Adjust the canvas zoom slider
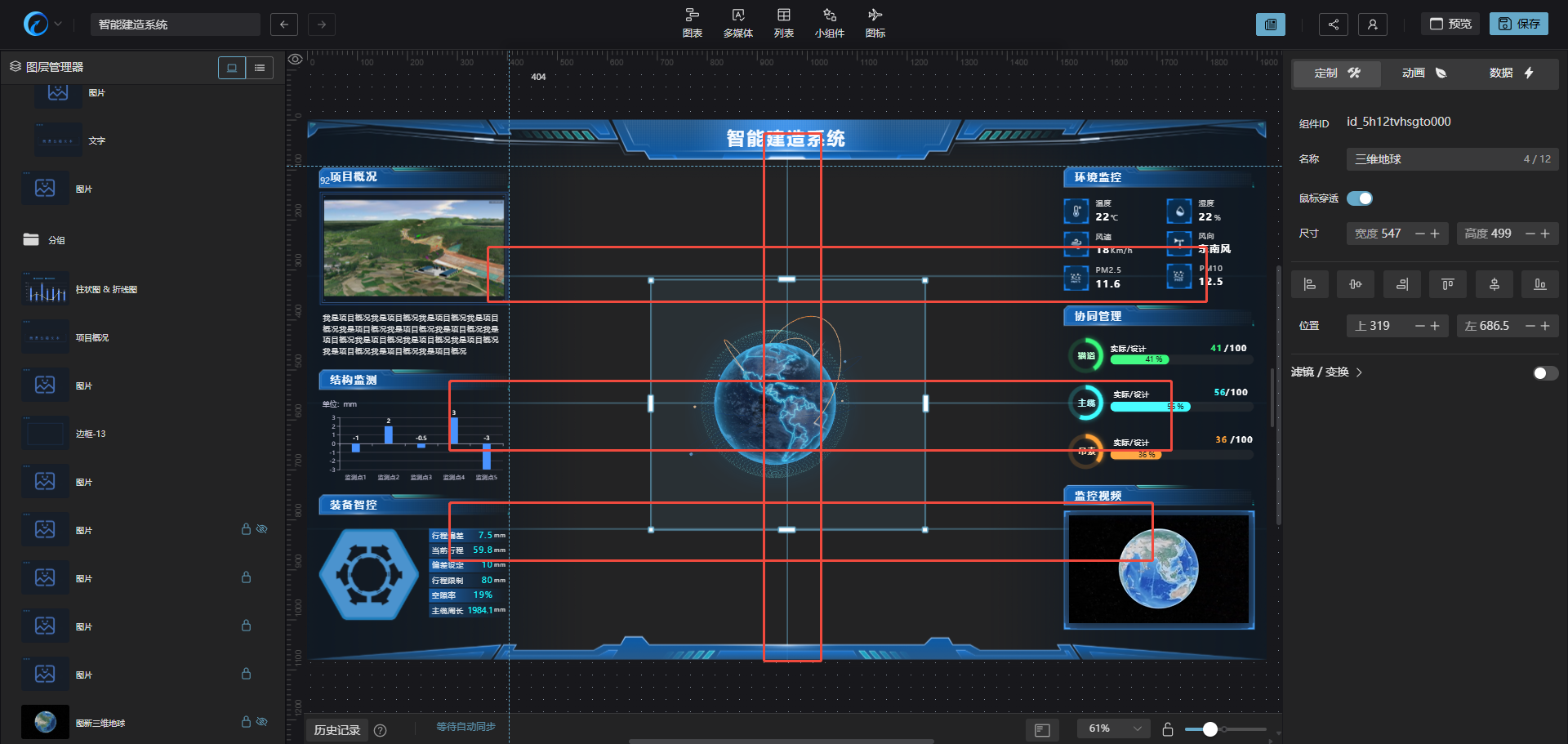The width and height of the screenshot is (1568, 744). click(1210, 729)
